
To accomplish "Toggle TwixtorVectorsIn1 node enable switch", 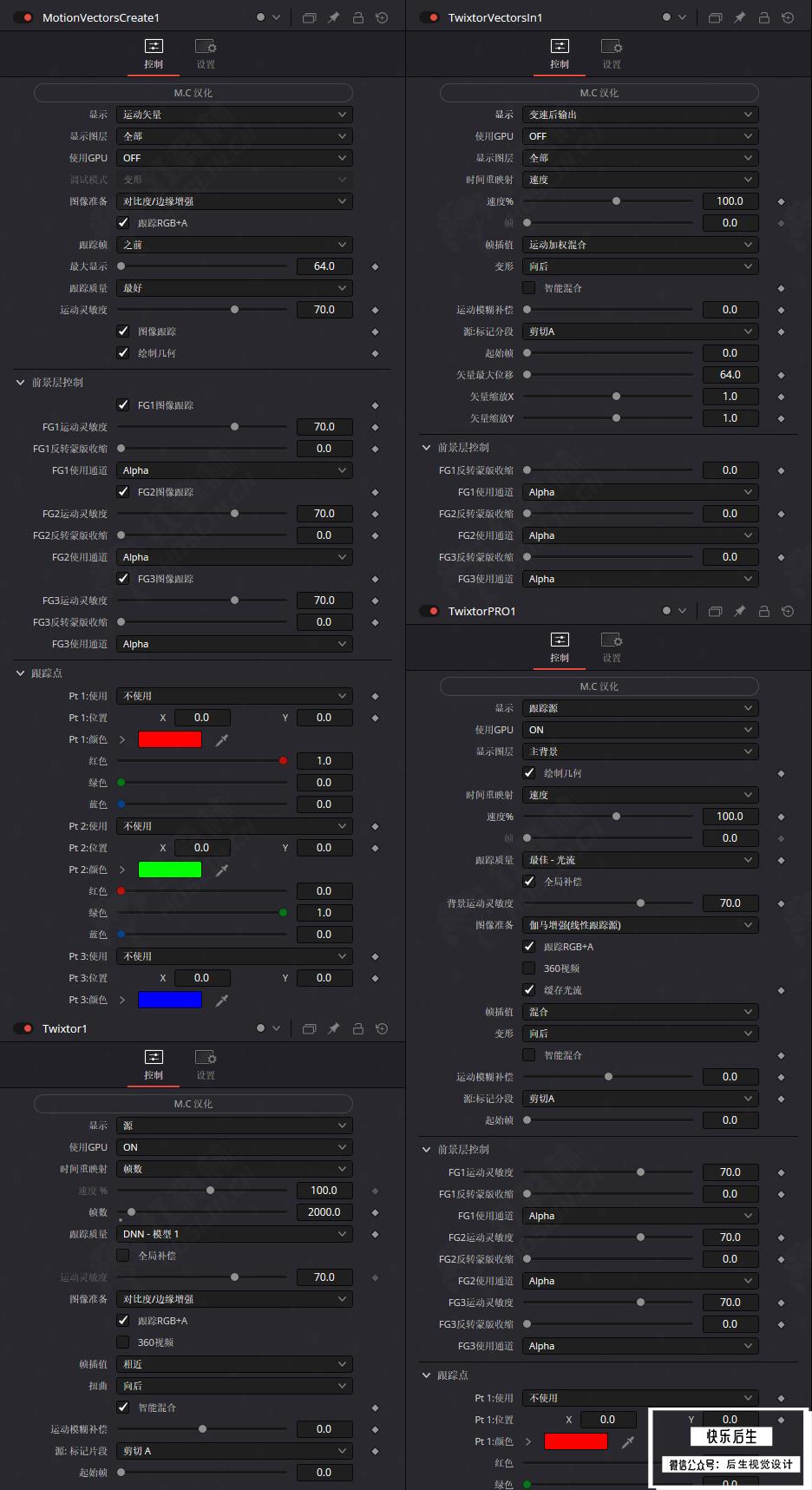I will pos(429,17).
